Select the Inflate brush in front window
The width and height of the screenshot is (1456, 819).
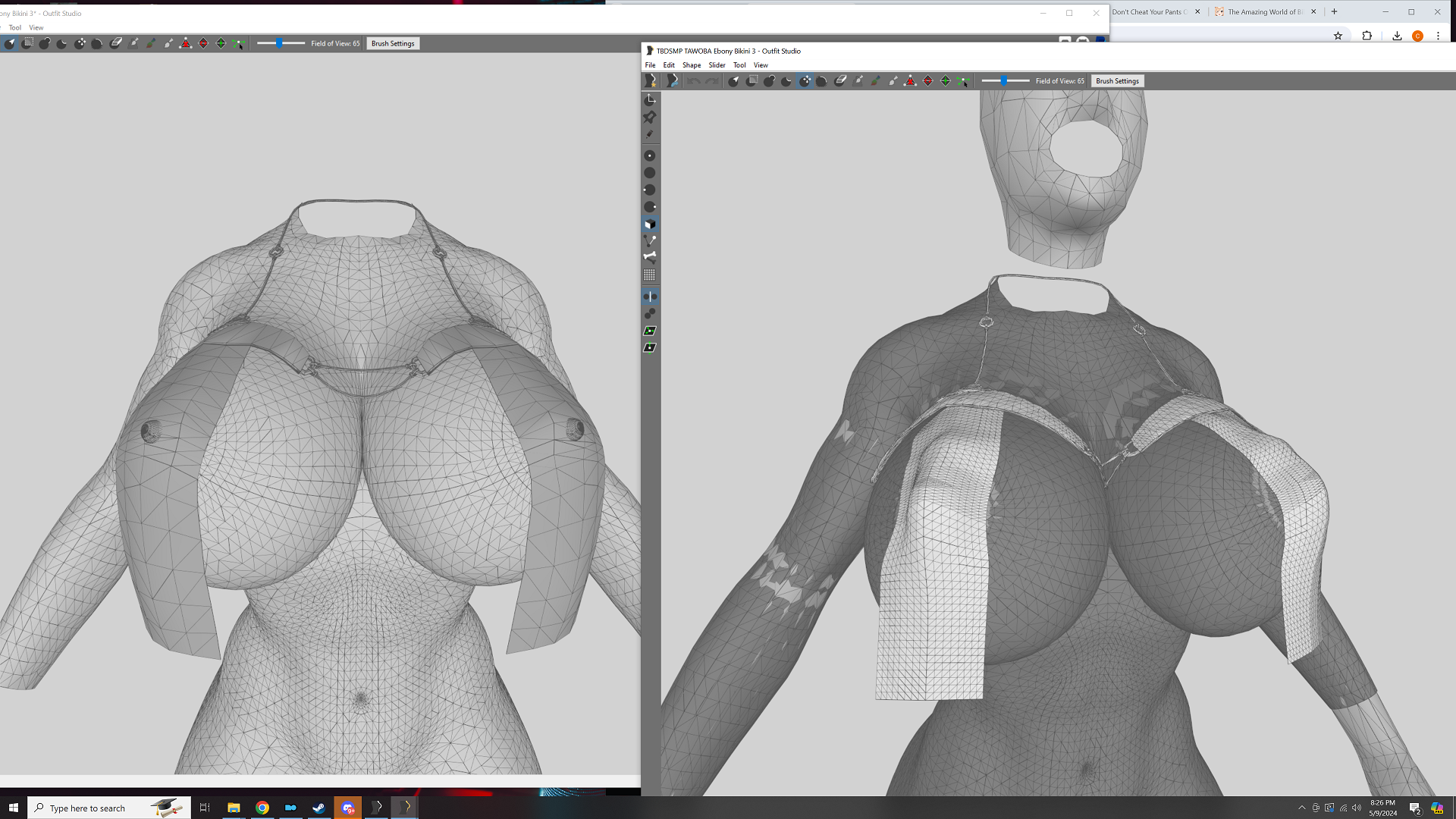click(769, 81)
